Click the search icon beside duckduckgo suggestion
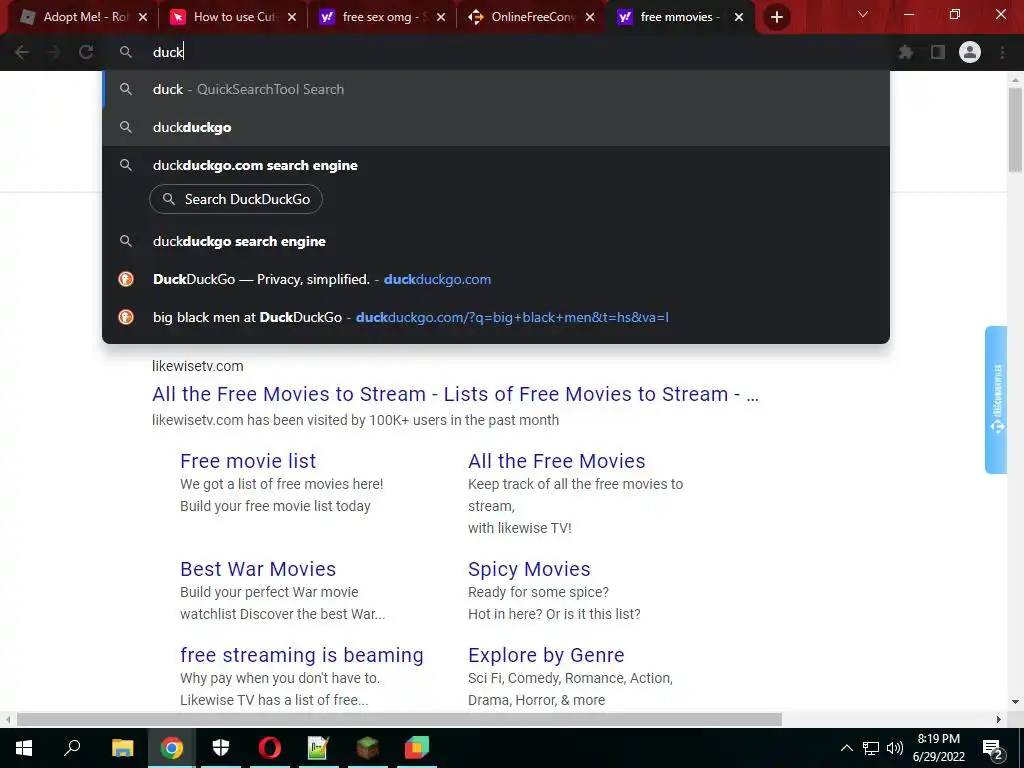Image resolution: width=1024 pixels, height=768 pixels. point(126,127)
